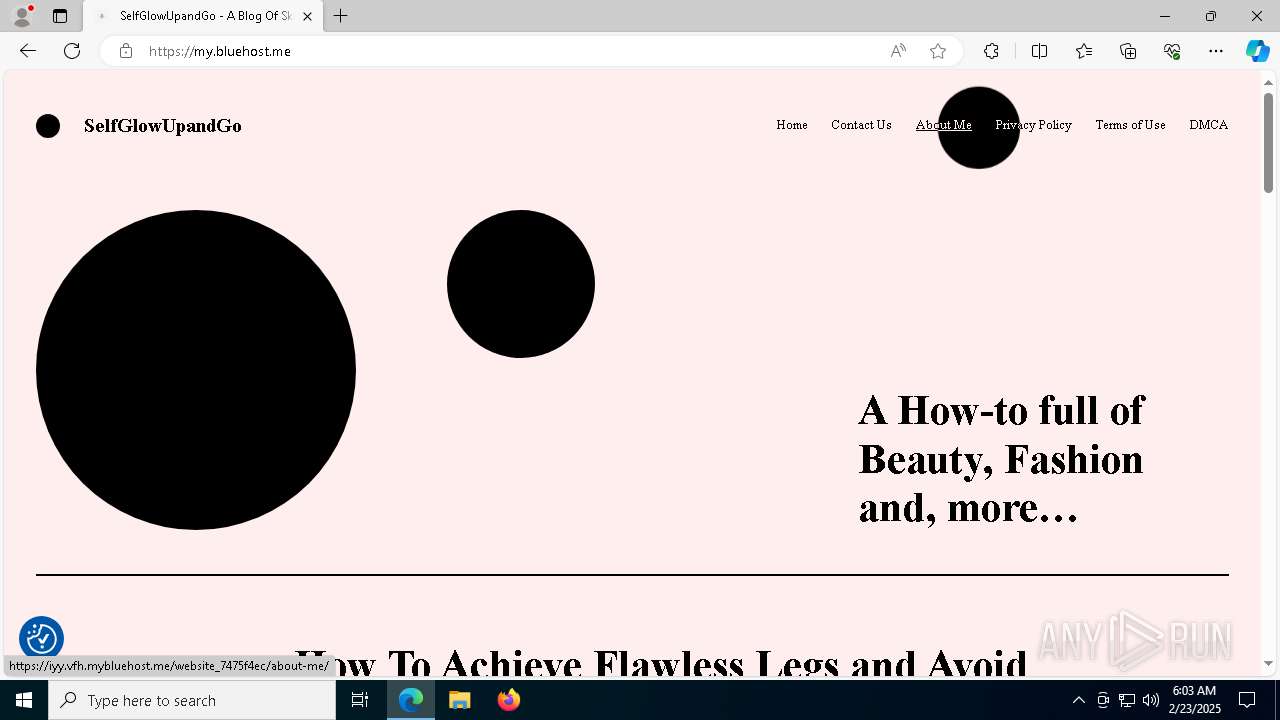The height and width of the screenshot is (720, 1280).
Task: Add this page to favorites
Action: pyautogui.click(x=938, y=51)
